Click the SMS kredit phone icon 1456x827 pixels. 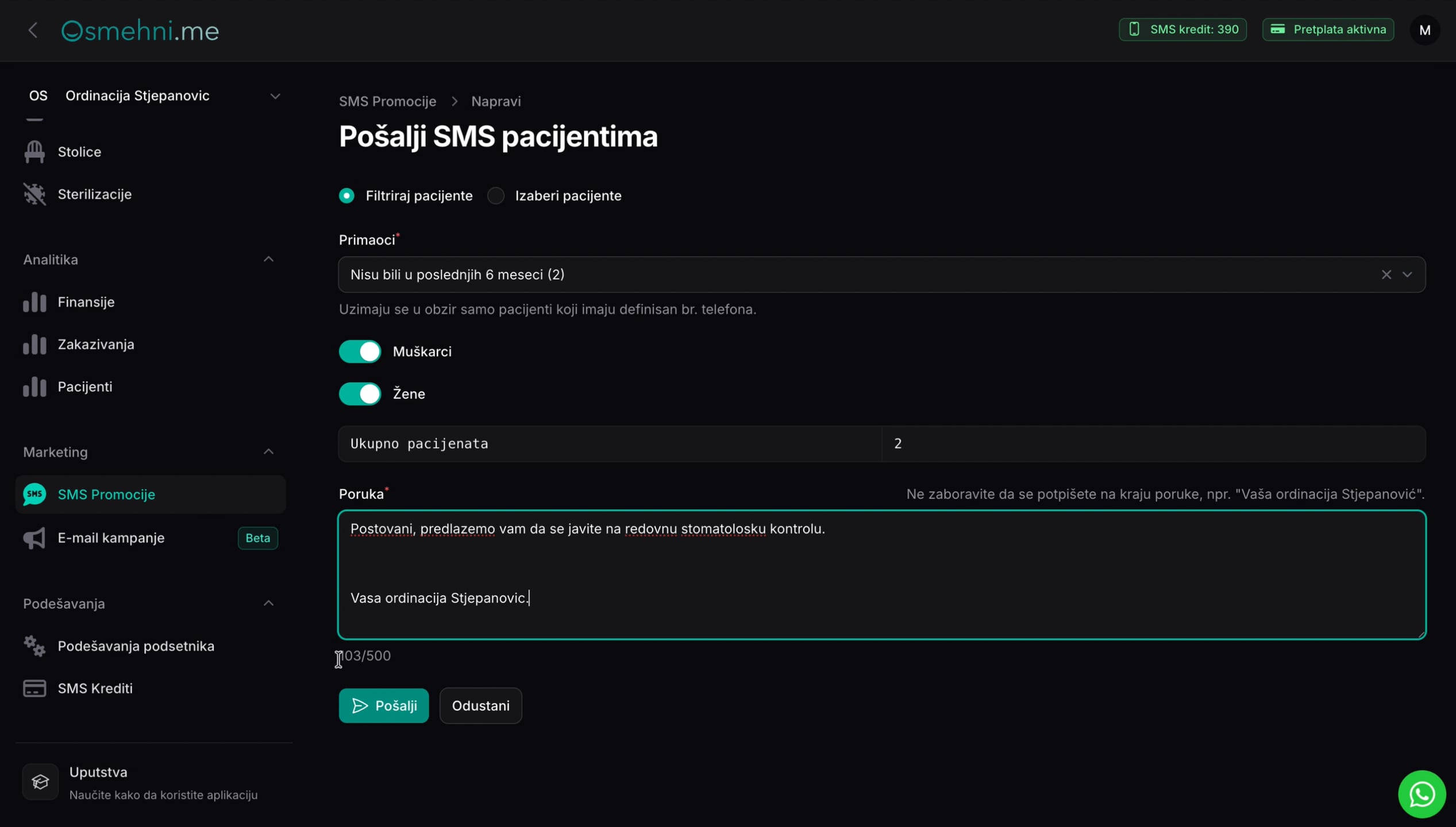tap(1134, 29)
